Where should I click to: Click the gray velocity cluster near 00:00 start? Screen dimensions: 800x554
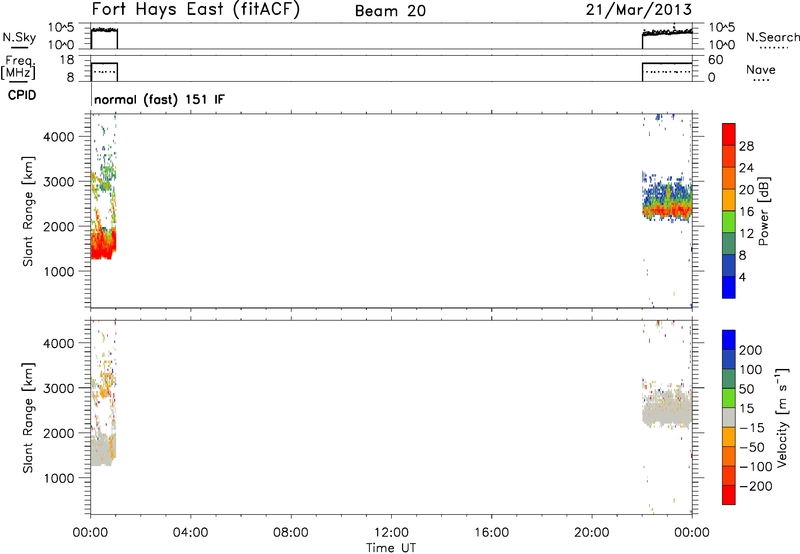tap(103, 450)
